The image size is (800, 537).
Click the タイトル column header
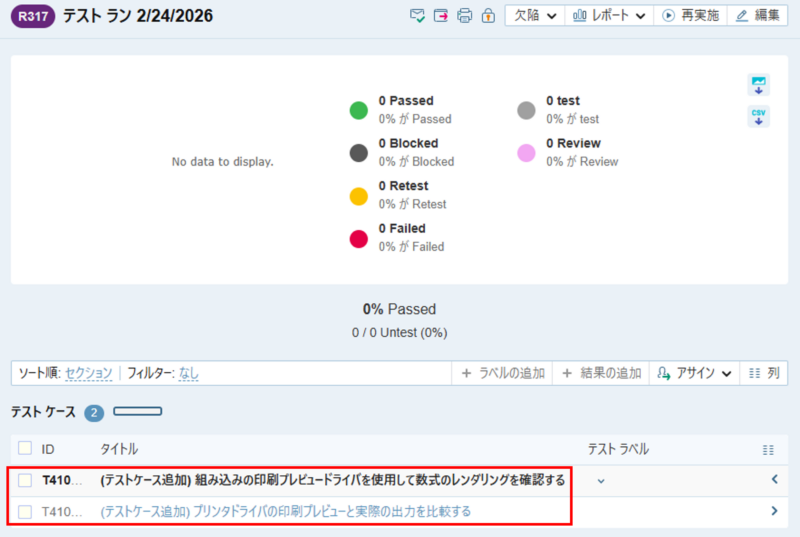click(119, 449)
